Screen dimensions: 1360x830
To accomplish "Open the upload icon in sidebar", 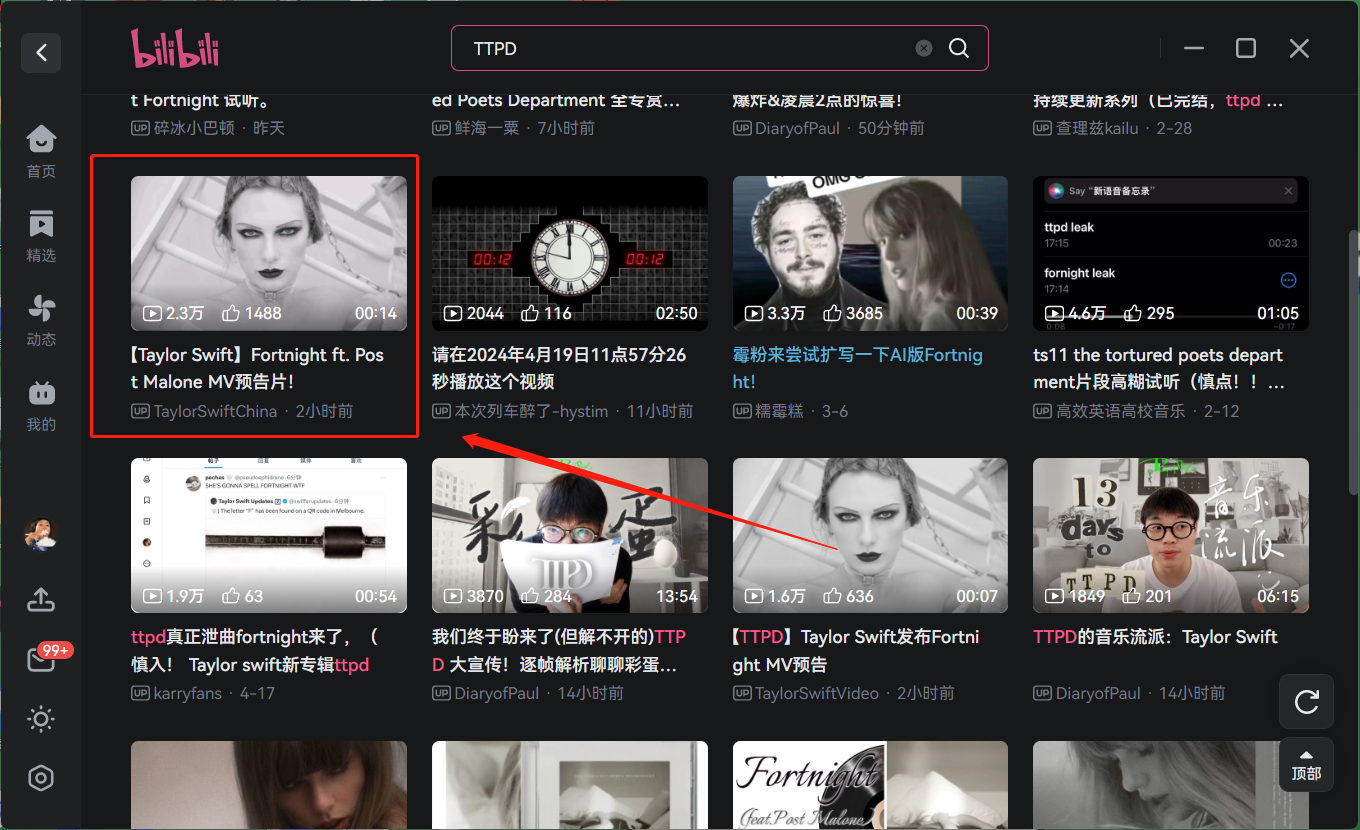I will click(x=41, y=599).
